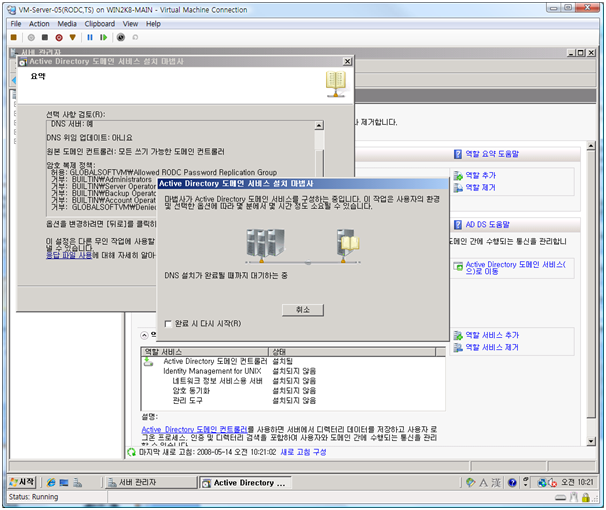The width and height of the screenshot is (606, 510).
Task: Click the Ctrl+Alt+Del toolbar icon
Action: click(x=14, y=37)
